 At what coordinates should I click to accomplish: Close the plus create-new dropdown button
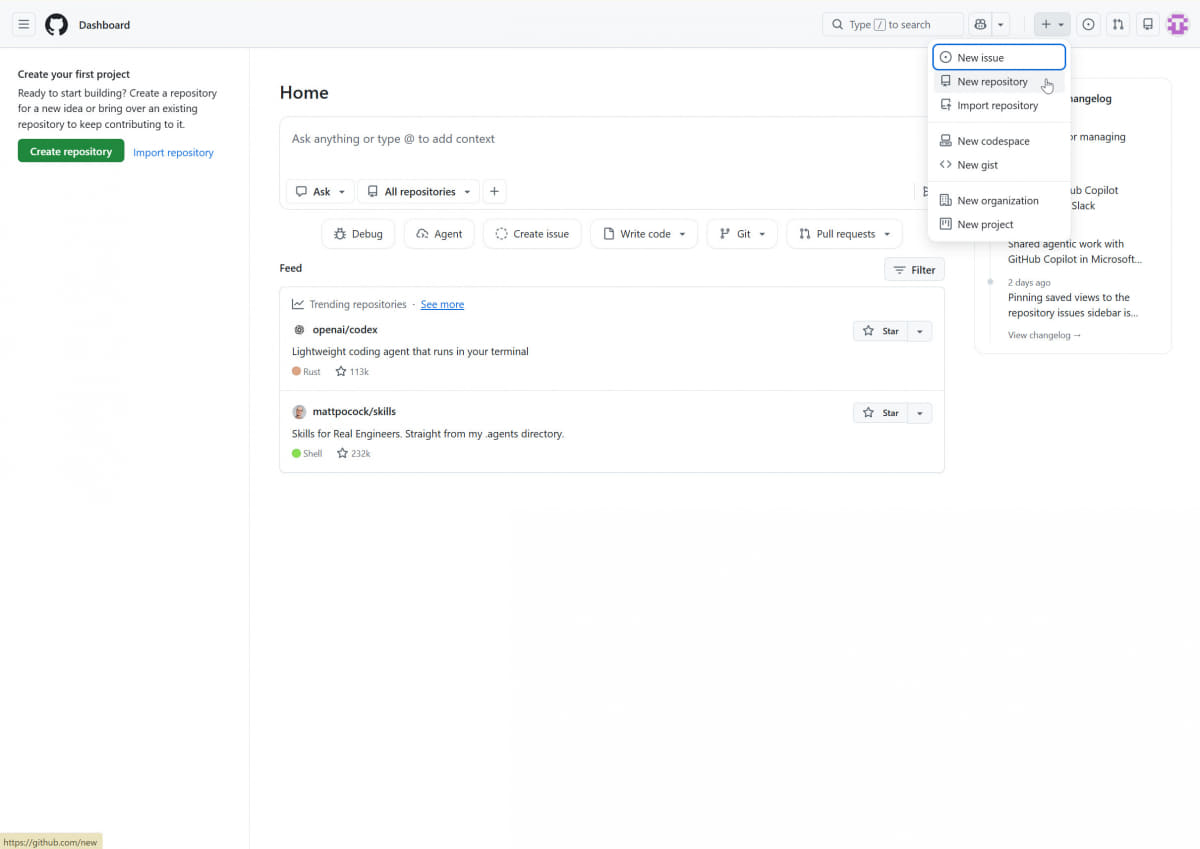(1052, 24)
